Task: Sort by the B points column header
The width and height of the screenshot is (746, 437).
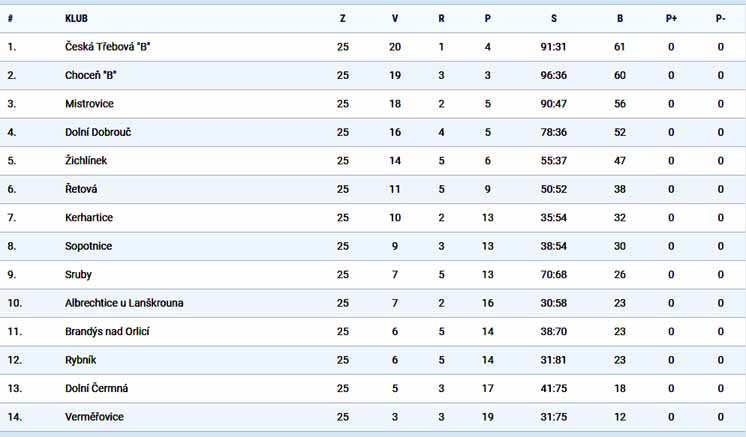Action: 619,19
